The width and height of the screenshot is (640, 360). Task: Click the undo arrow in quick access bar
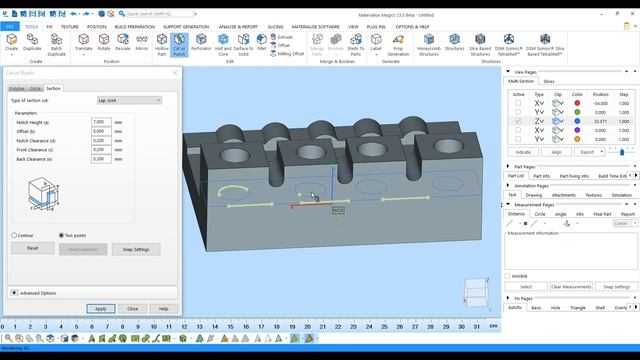73,14
